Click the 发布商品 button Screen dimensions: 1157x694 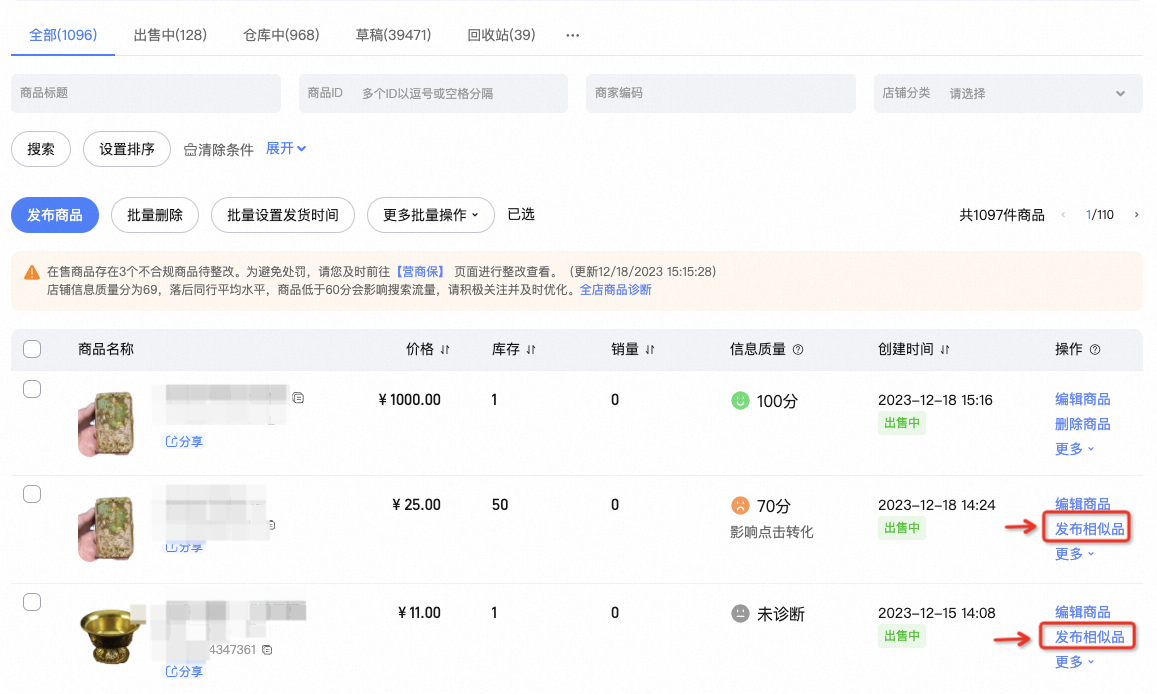[55, 215]
